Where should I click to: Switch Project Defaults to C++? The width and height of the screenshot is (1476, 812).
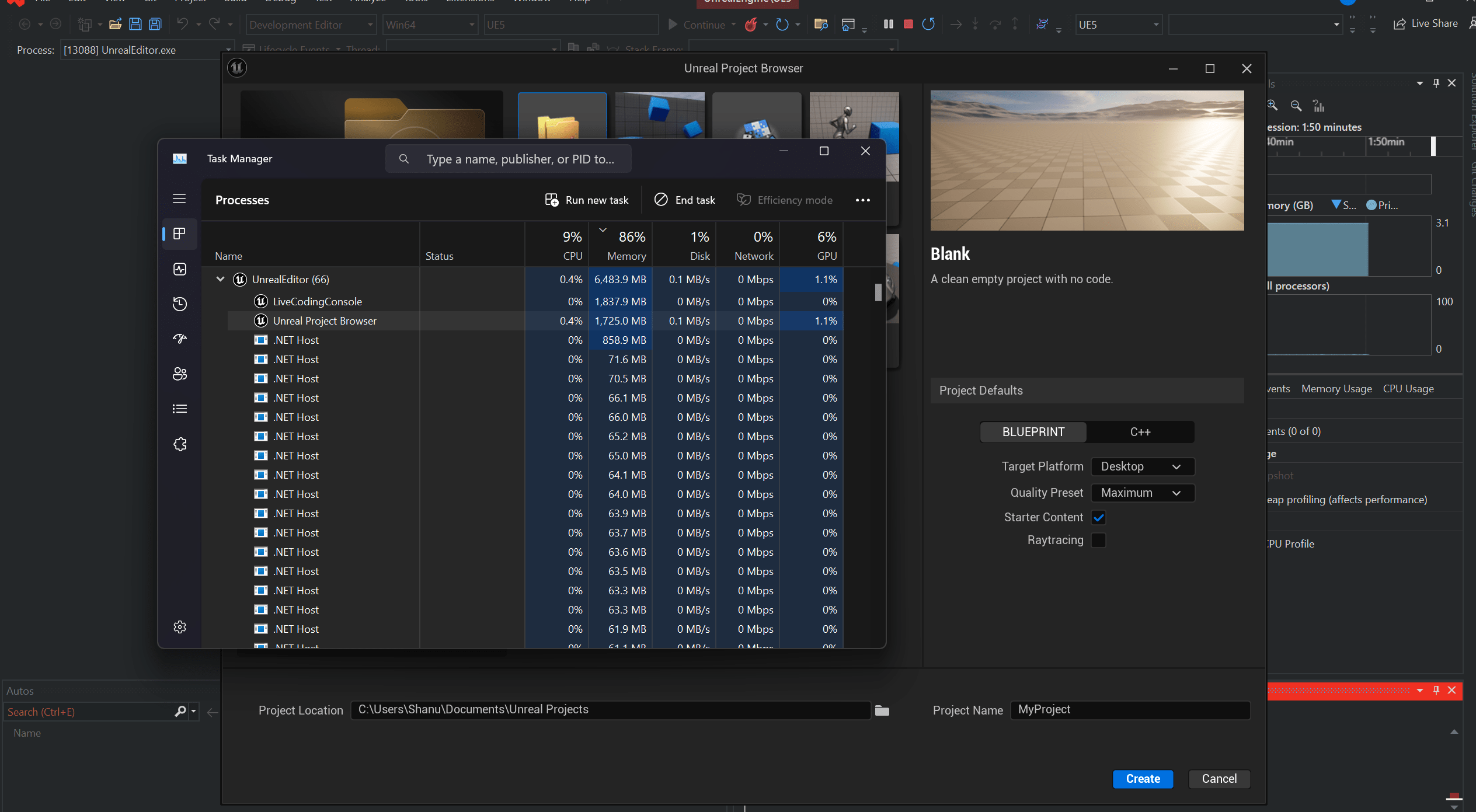[1139, 432]
